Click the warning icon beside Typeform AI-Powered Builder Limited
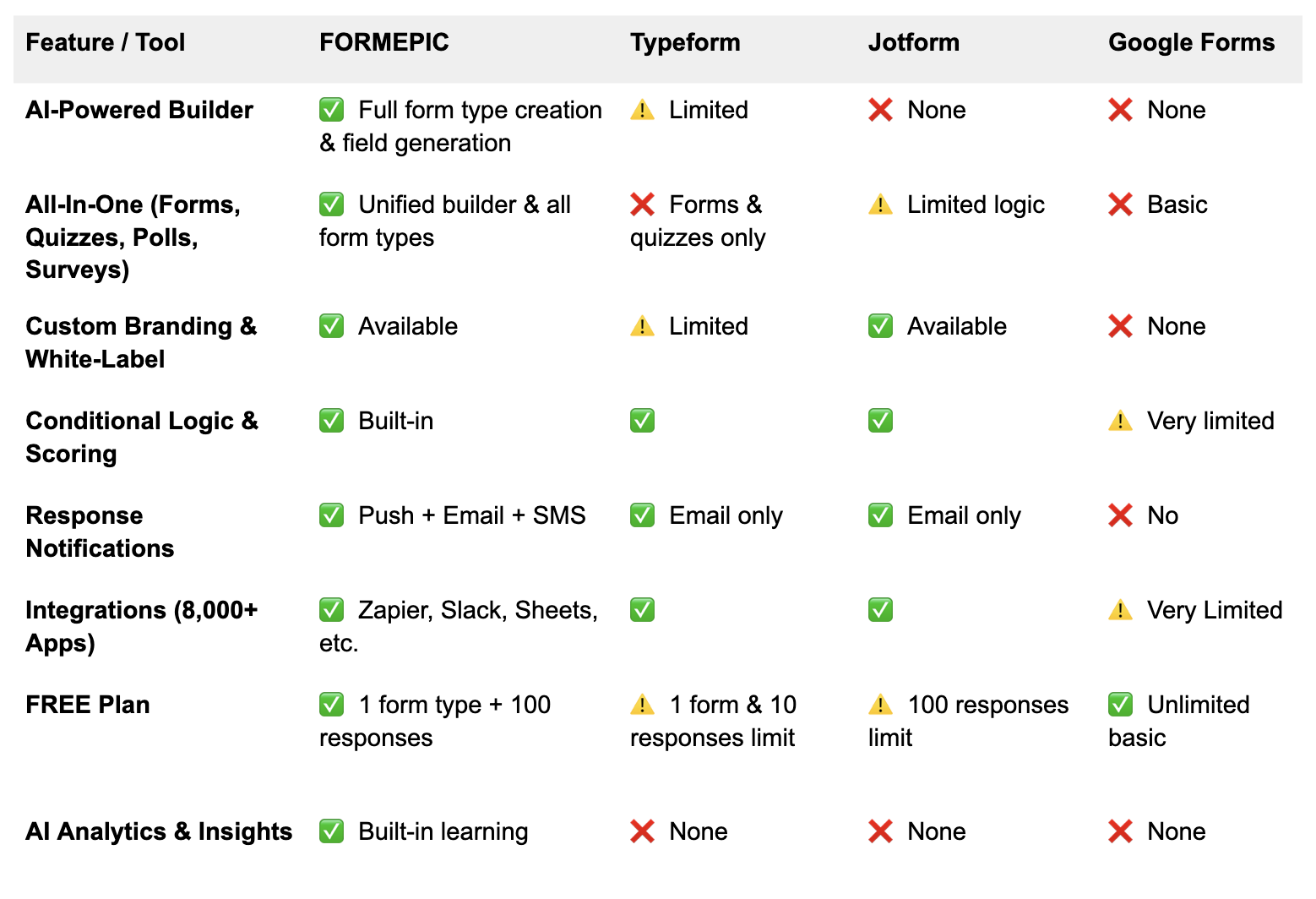This screenshot has width=1316, height=899. [x=642, y=110]
